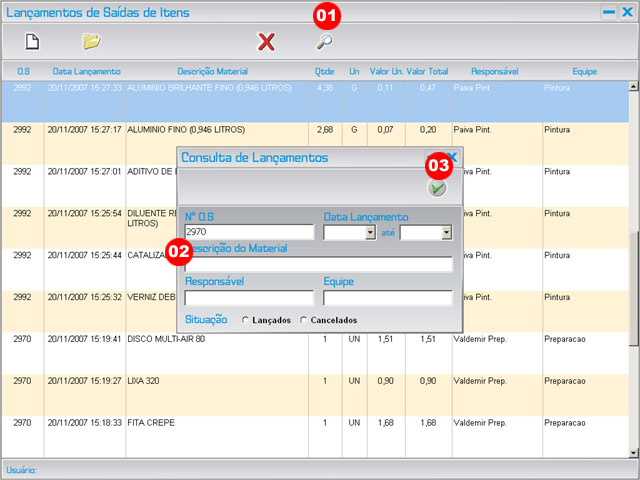Click the Responsável text field in dialog
This screenshot has width=640, height=480.
pos(249,298)
